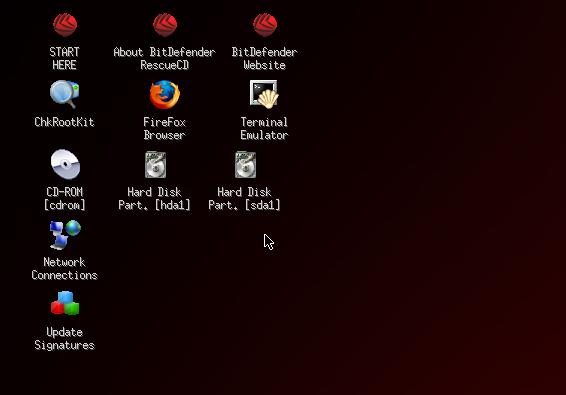Open the sda1 hard disk drive icon

[x=245, y=165]
